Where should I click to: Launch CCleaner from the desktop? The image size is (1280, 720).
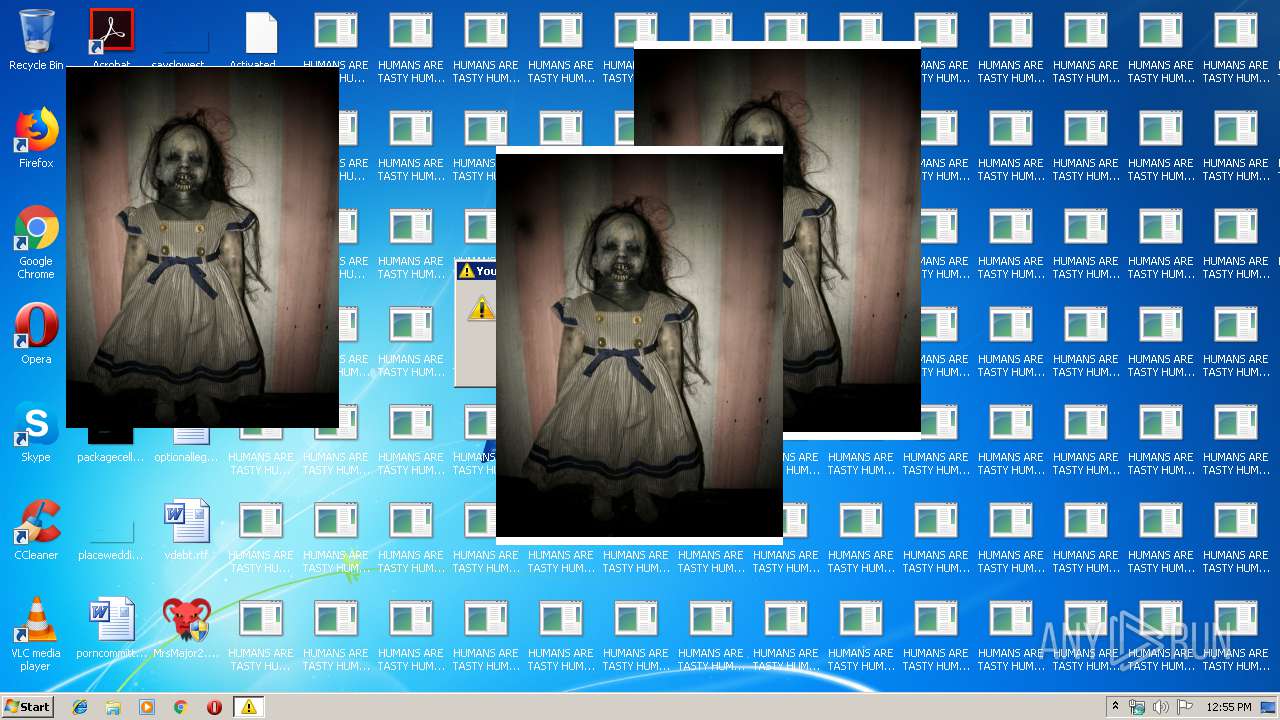pyautogui.click(x=36, y=530)
